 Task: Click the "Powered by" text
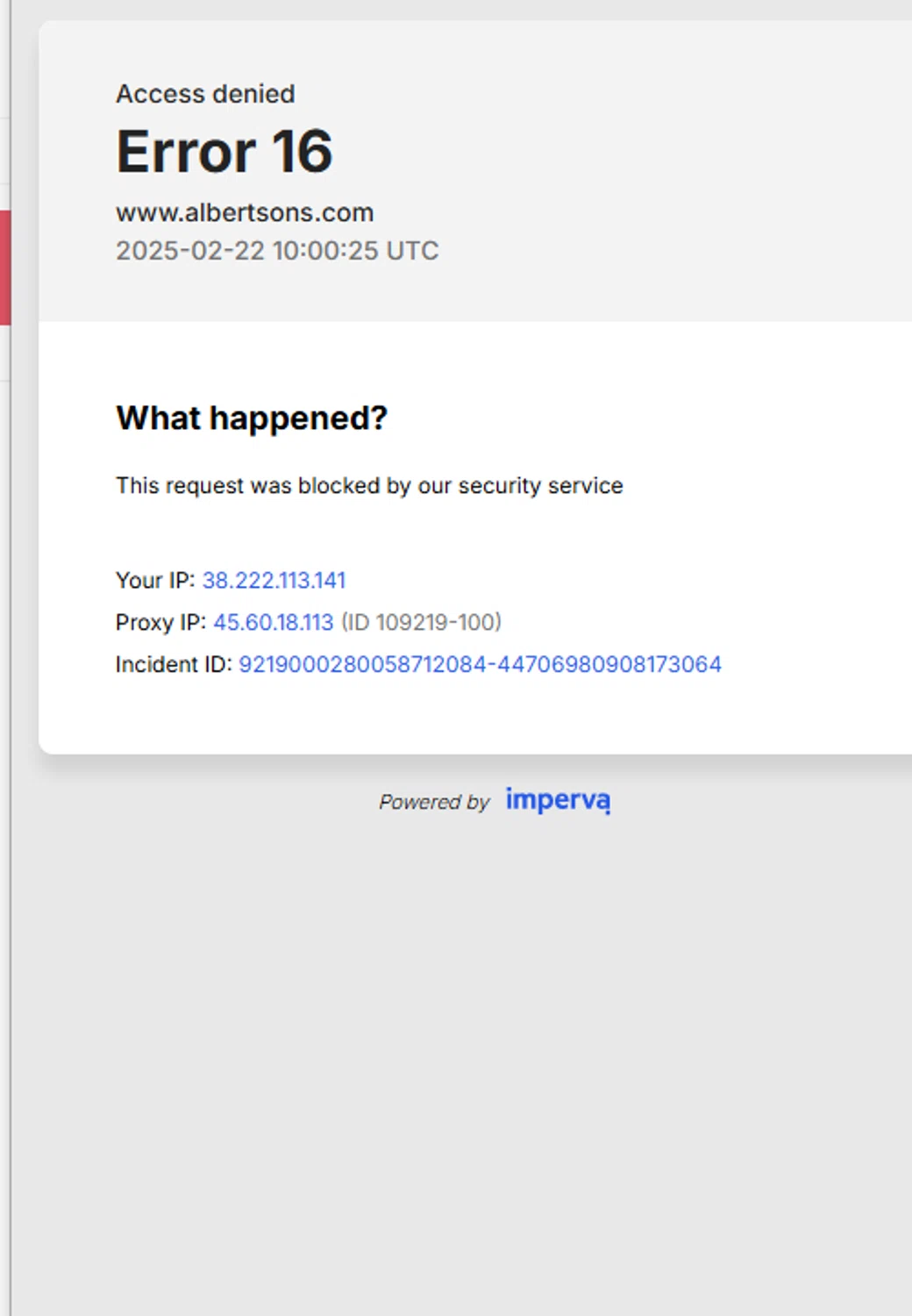[434, 802]
